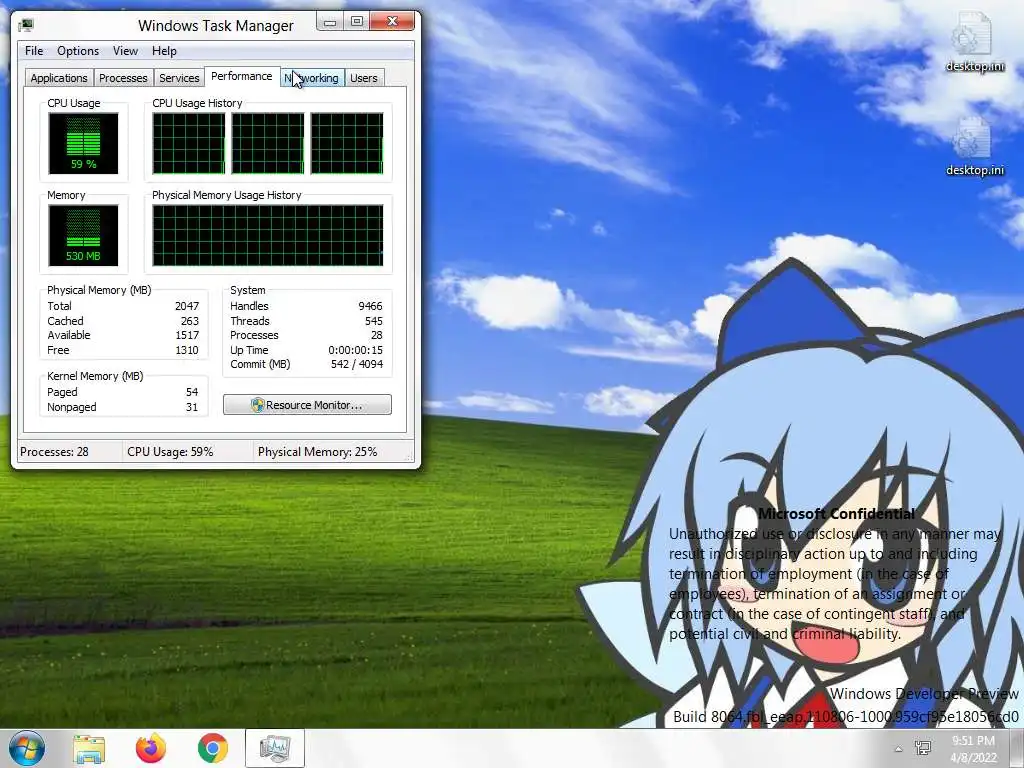Select the Performance tab
1024x768 pixels.
pyautogui.click(x=242, y=76)
